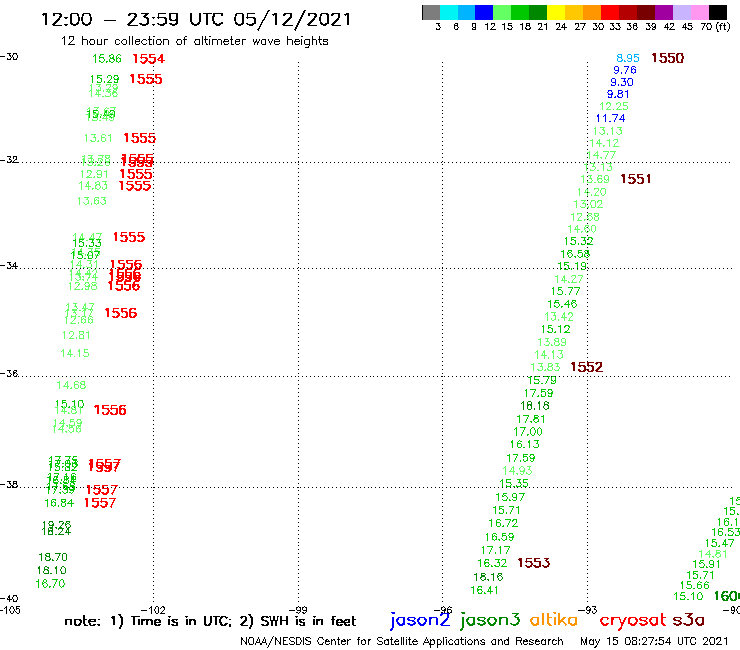The image size is (740, 650).
Task: Select the 14.12 wave height value
Action: 604,143
